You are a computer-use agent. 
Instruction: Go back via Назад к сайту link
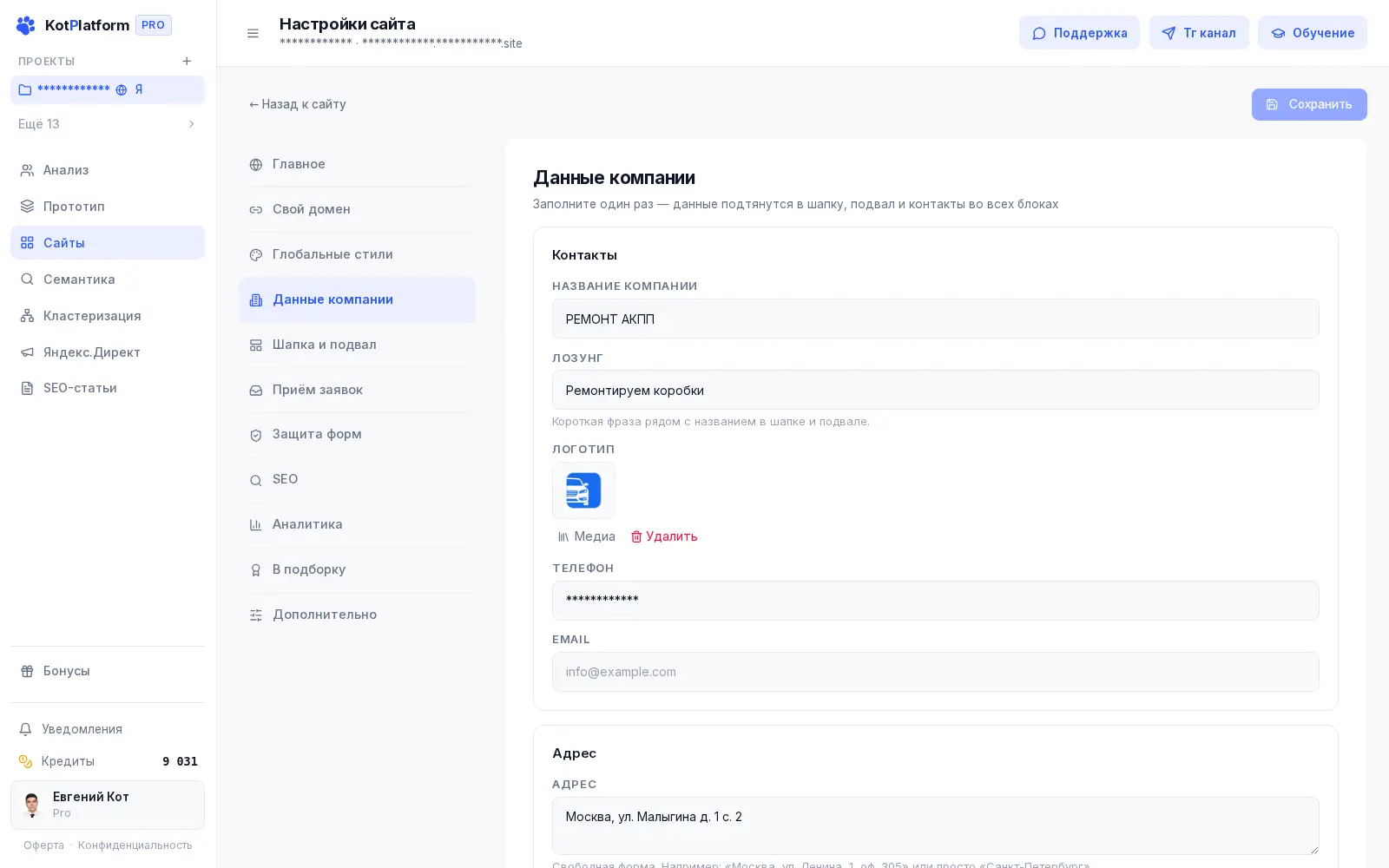pyautogui.click(x=297, y=104)
